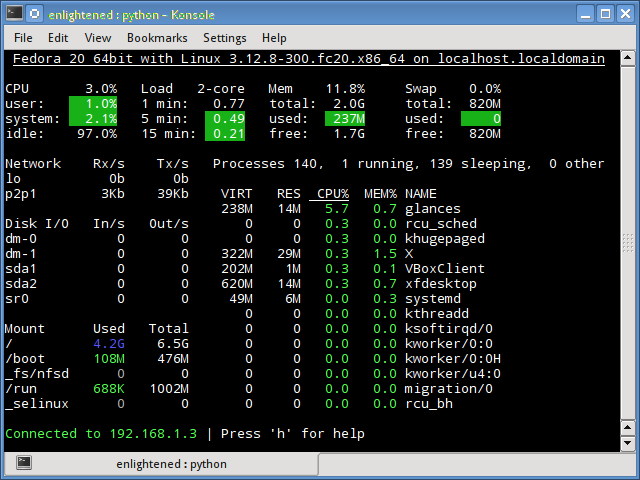Click the Konsole terminal icon in title bar

(x=14, y=14)
